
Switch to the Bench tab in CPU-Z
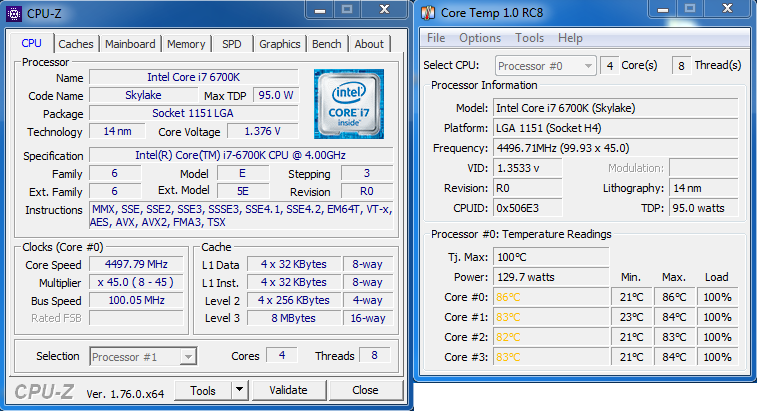pos(327,44)
